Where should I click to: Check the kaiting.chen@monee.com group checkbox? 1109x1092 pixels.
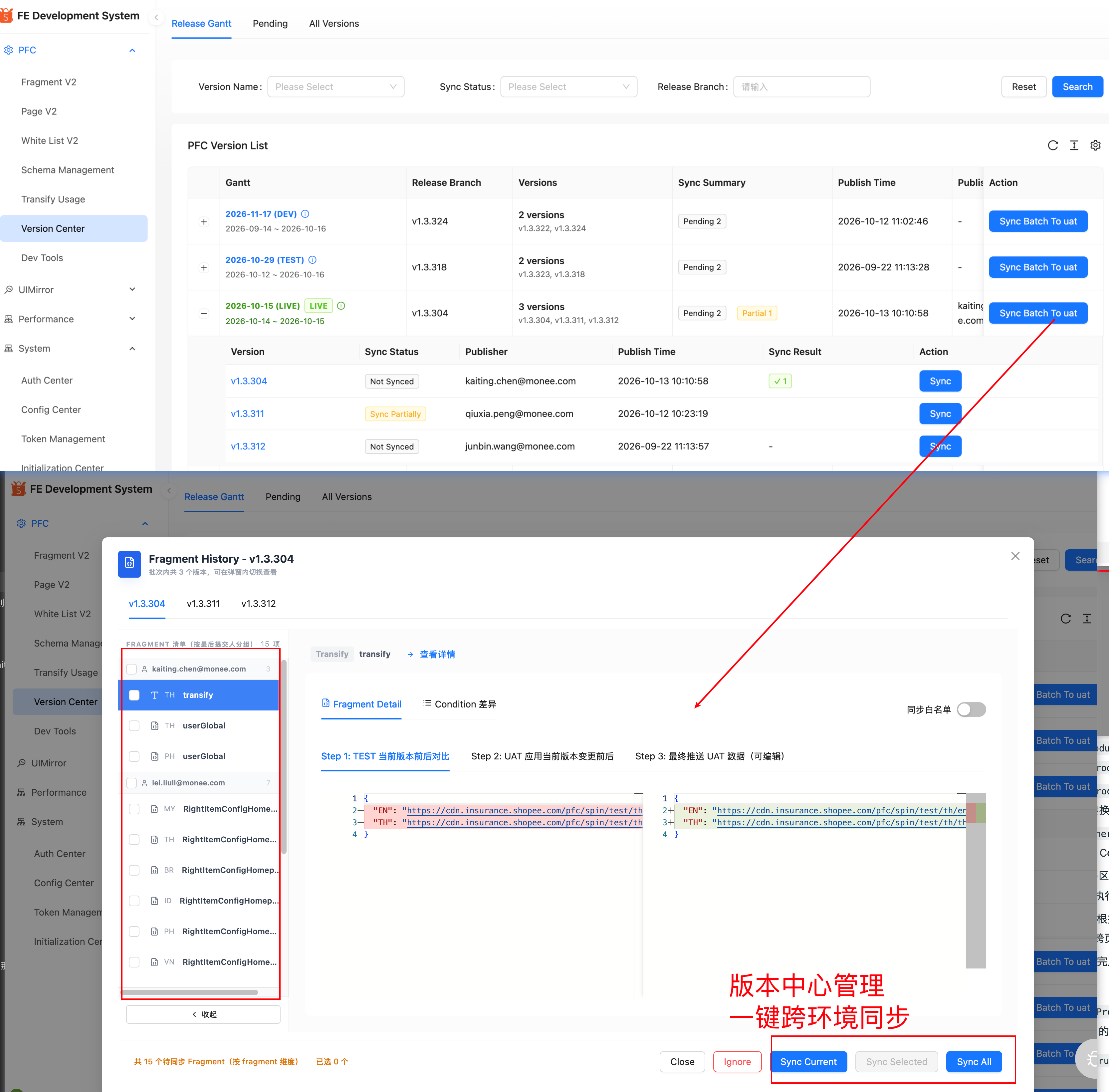pos(132,669)
